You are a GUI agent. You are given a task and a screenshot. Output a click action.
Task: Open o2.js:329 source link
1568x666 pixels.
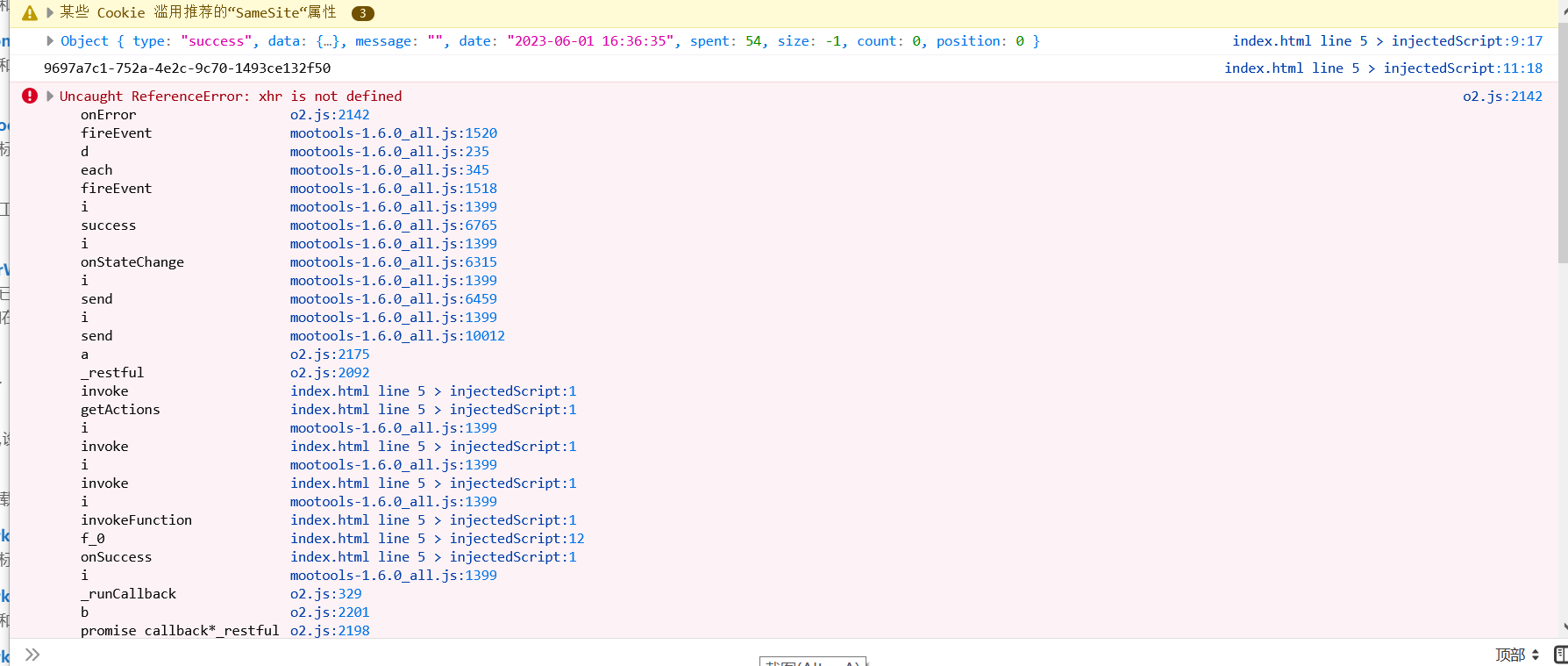(x=326, y=594)
